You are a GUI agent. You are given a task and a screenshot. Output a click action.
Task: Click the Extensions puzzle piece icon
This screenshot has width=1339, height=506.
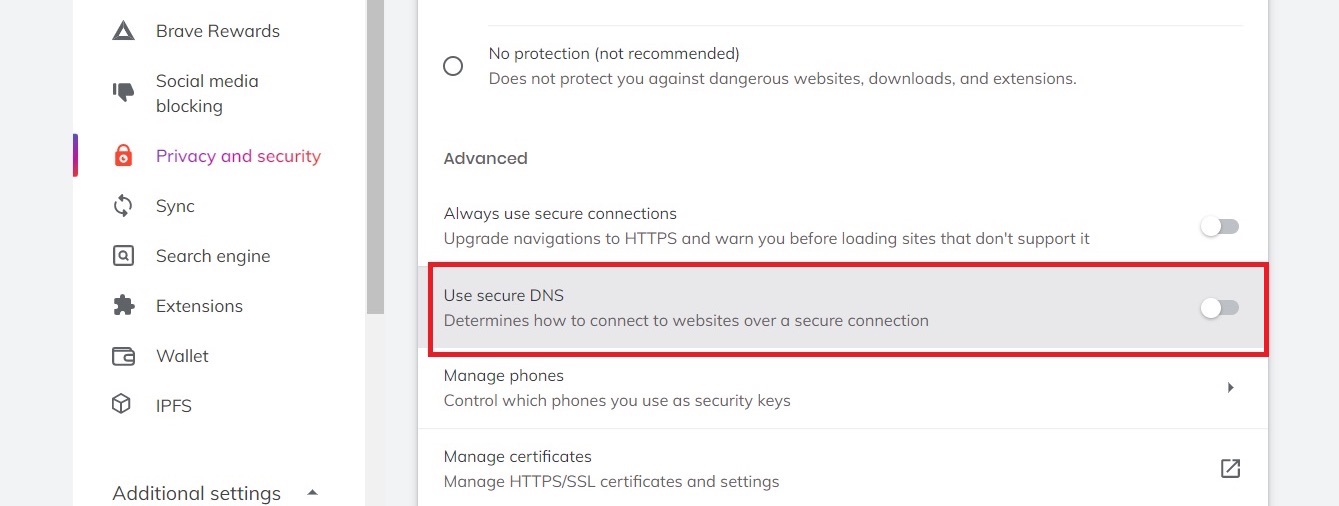(x=123, y=306)
